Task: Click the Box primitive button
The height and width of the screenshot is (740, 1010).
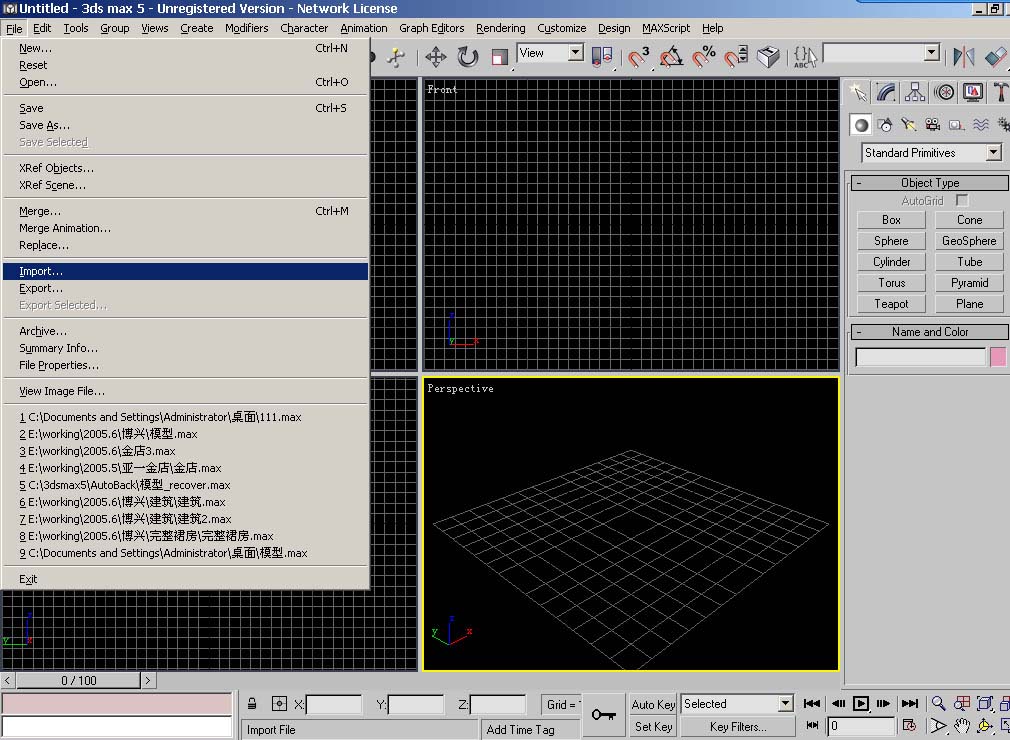Action: 891,220
